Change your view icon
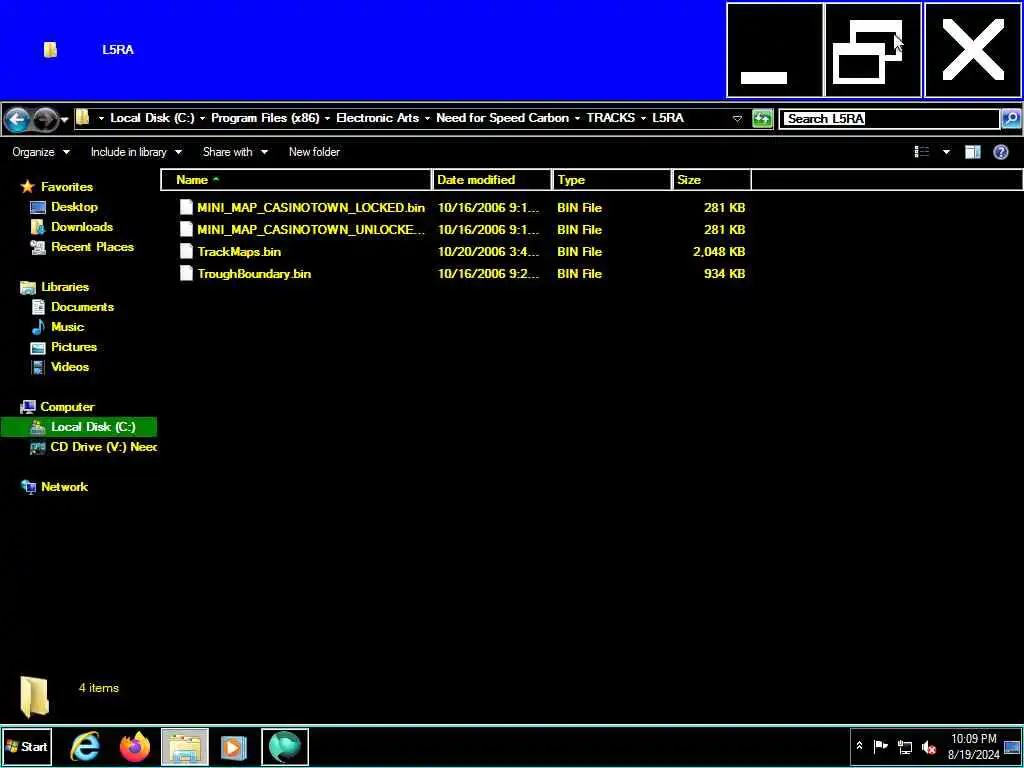 [x=921, y=152]
